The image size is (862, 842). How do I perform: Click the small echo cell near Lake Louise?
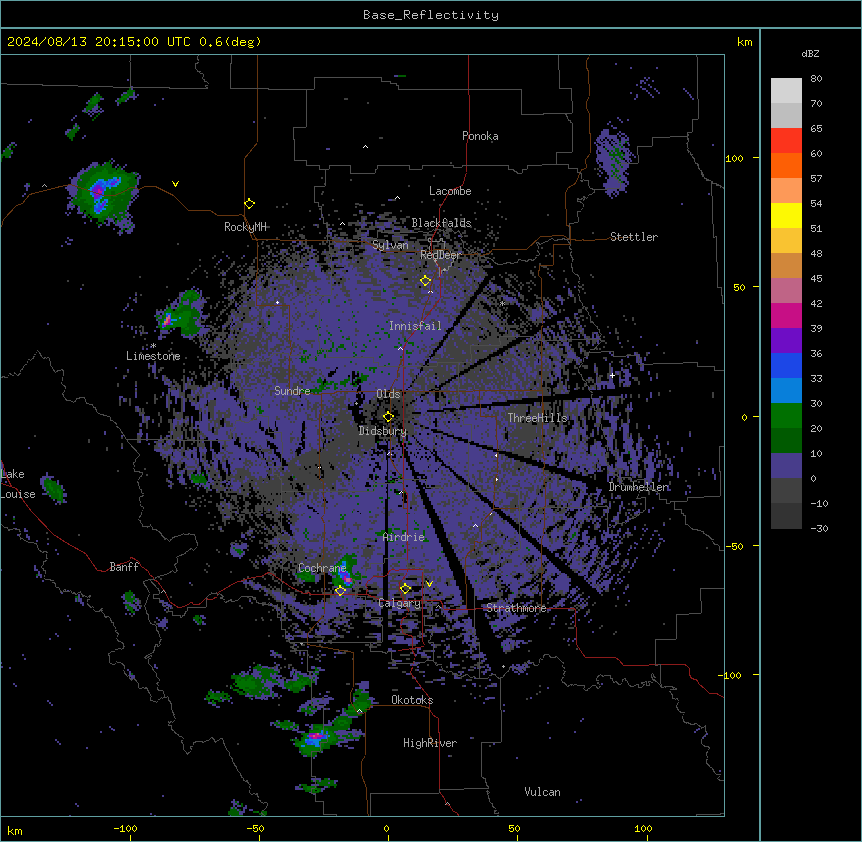point(53,488)
